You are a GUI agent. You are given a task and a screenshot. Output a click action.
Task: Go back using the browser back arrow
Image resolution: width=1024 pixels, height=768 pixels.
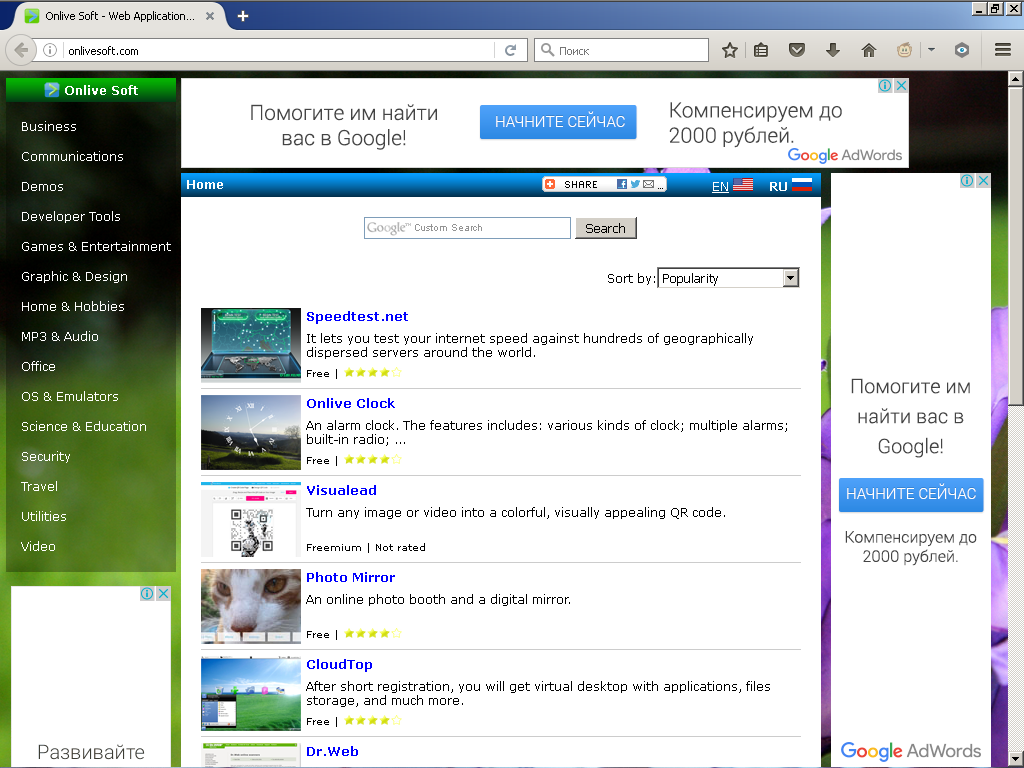tap(20, 50)
